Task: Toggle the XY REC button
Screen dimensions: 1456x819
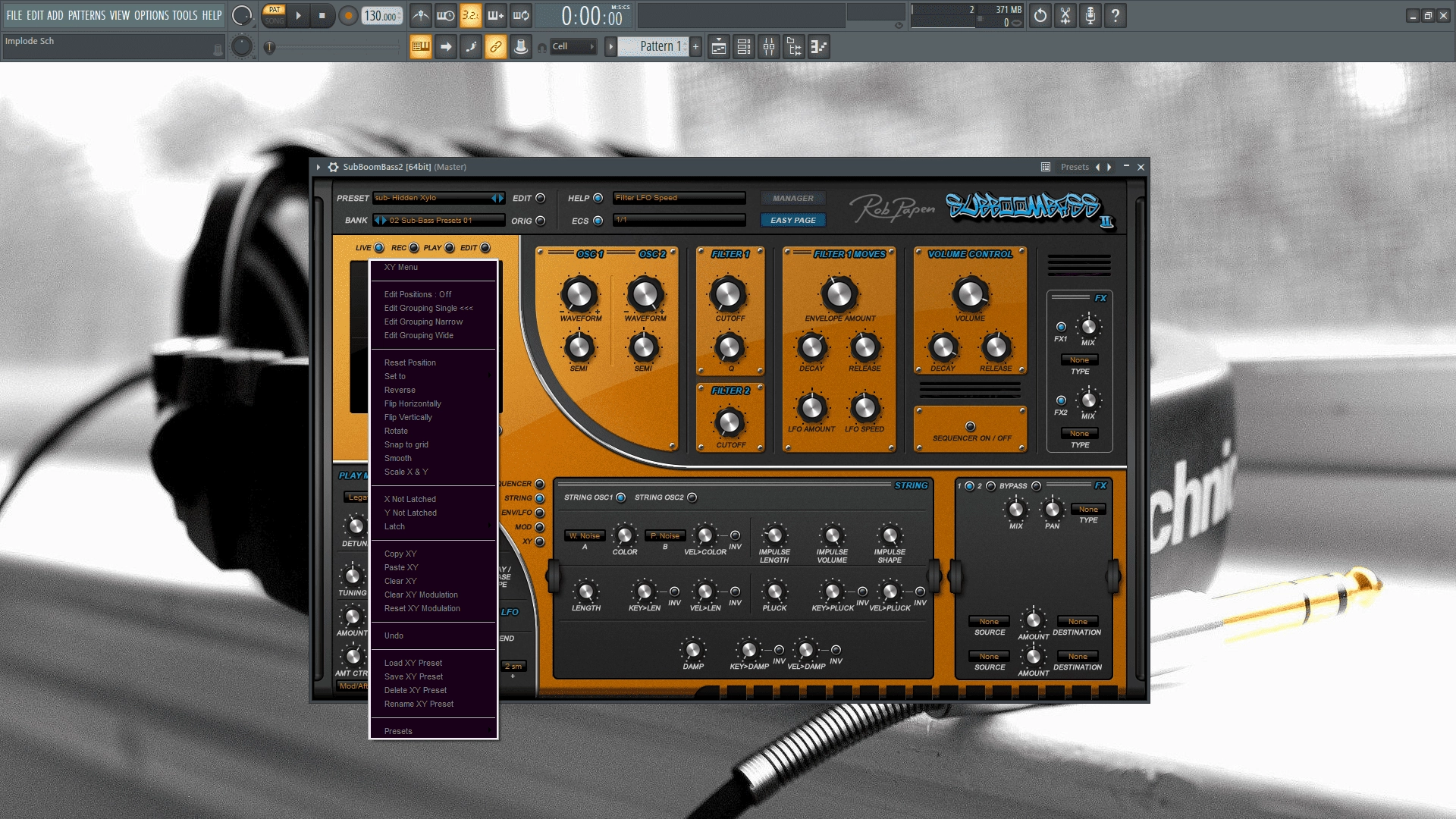Action: pos(414,248)
